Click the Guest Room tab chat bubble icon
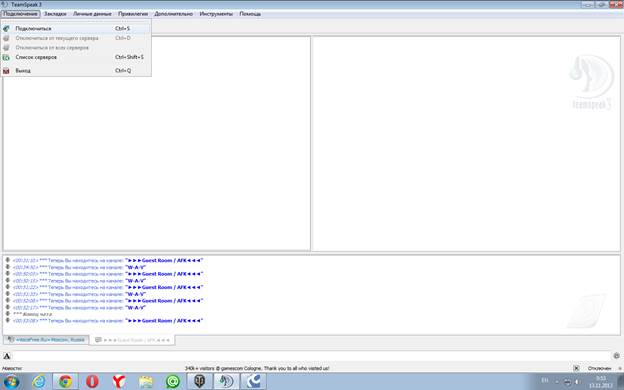The width and height of the screenshot is (624, 390). (98, 340)
